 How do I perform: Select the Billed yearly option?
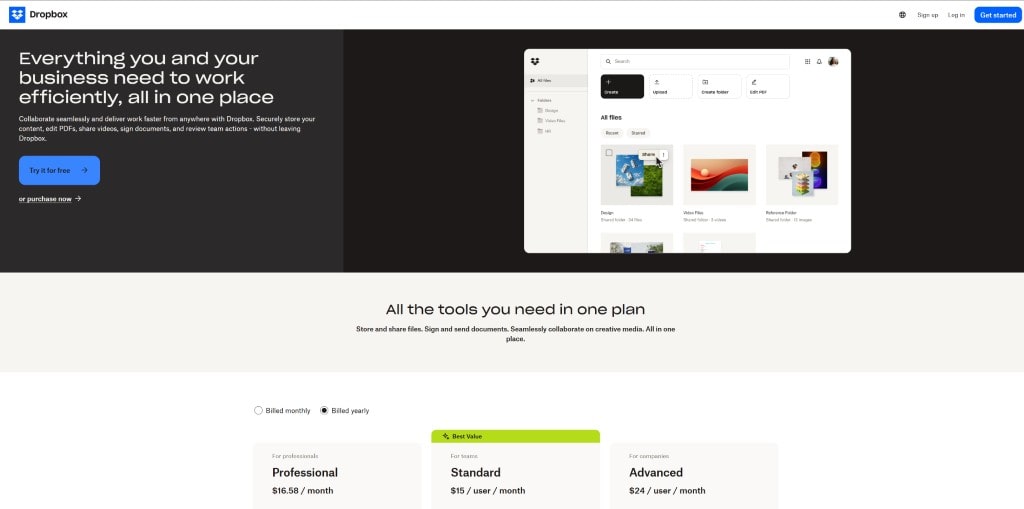(x=324, y=410)
